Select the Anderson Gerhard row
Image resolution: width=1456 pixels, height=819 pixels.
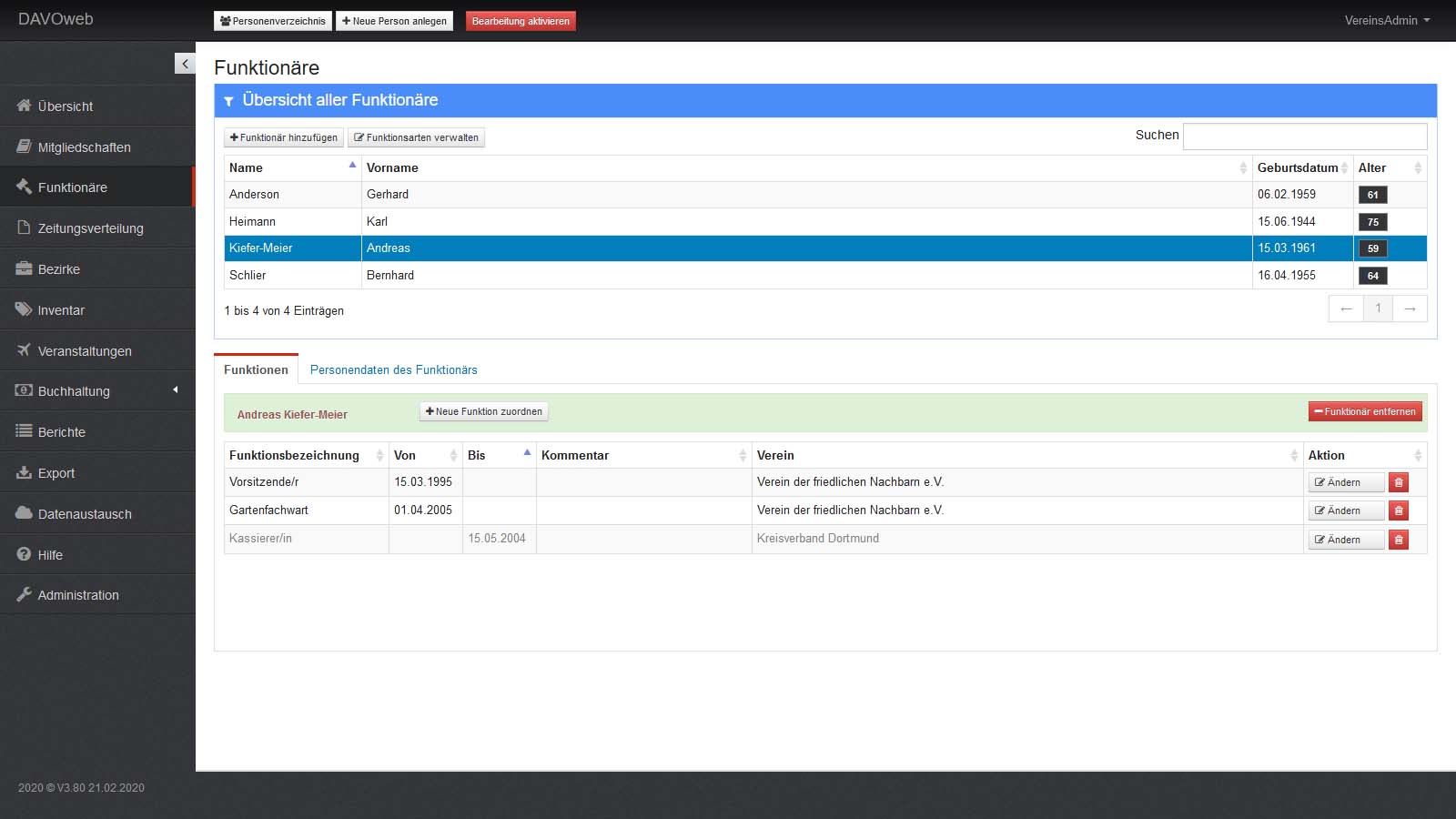(825, 194)
